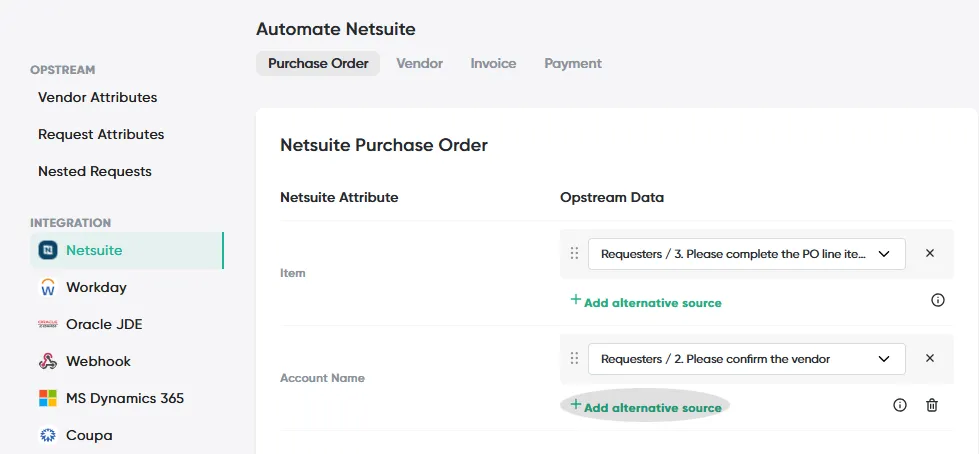This screenshot has width=979, height=454.
Task: Remove the Account Name source with X
Action: (x=930, y=358)
